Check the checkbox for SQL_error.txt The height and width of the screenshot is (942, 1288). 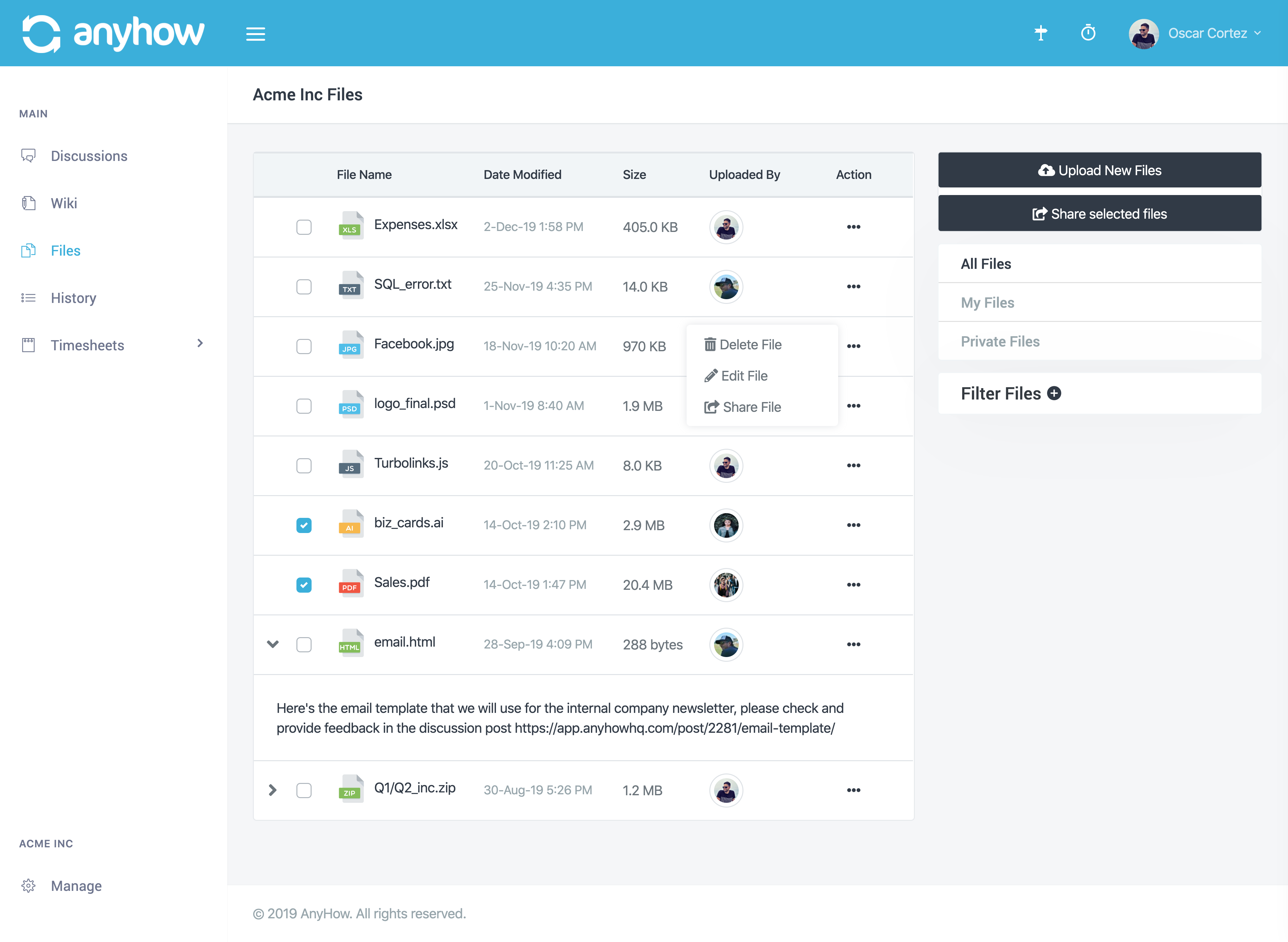click(x=304, y=287)
